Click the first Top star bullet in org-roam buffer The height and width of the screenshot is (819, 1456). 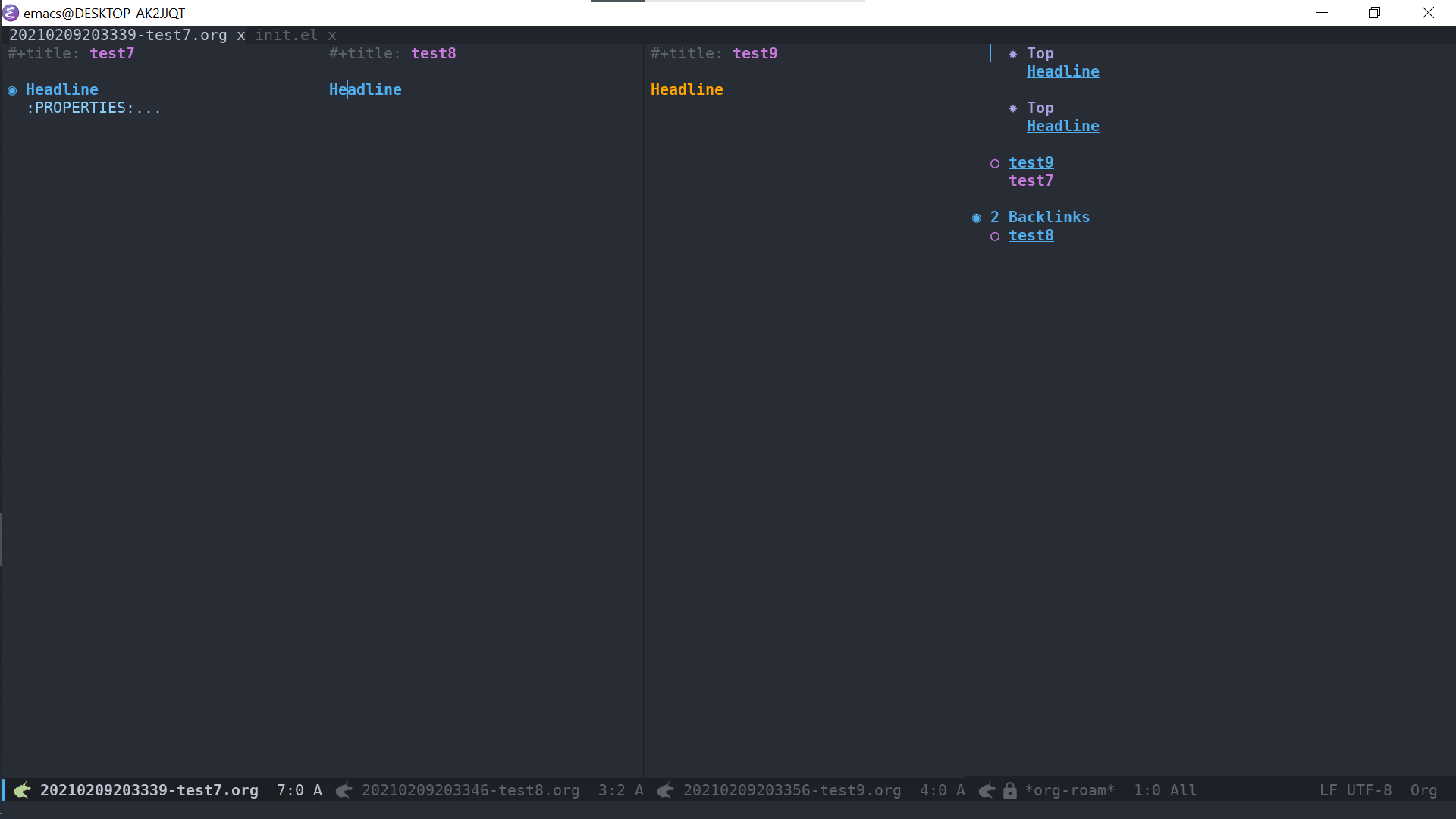click(1013, 54)
